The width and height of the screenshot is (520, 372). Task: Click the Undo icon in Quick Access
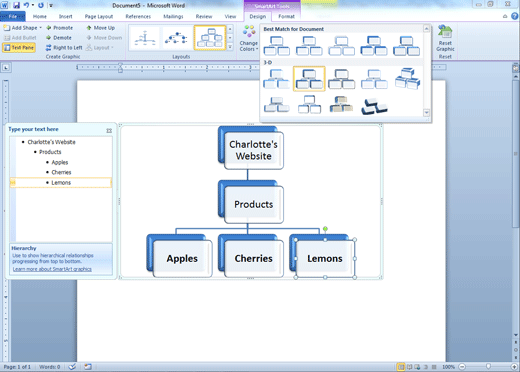point(26,5)
